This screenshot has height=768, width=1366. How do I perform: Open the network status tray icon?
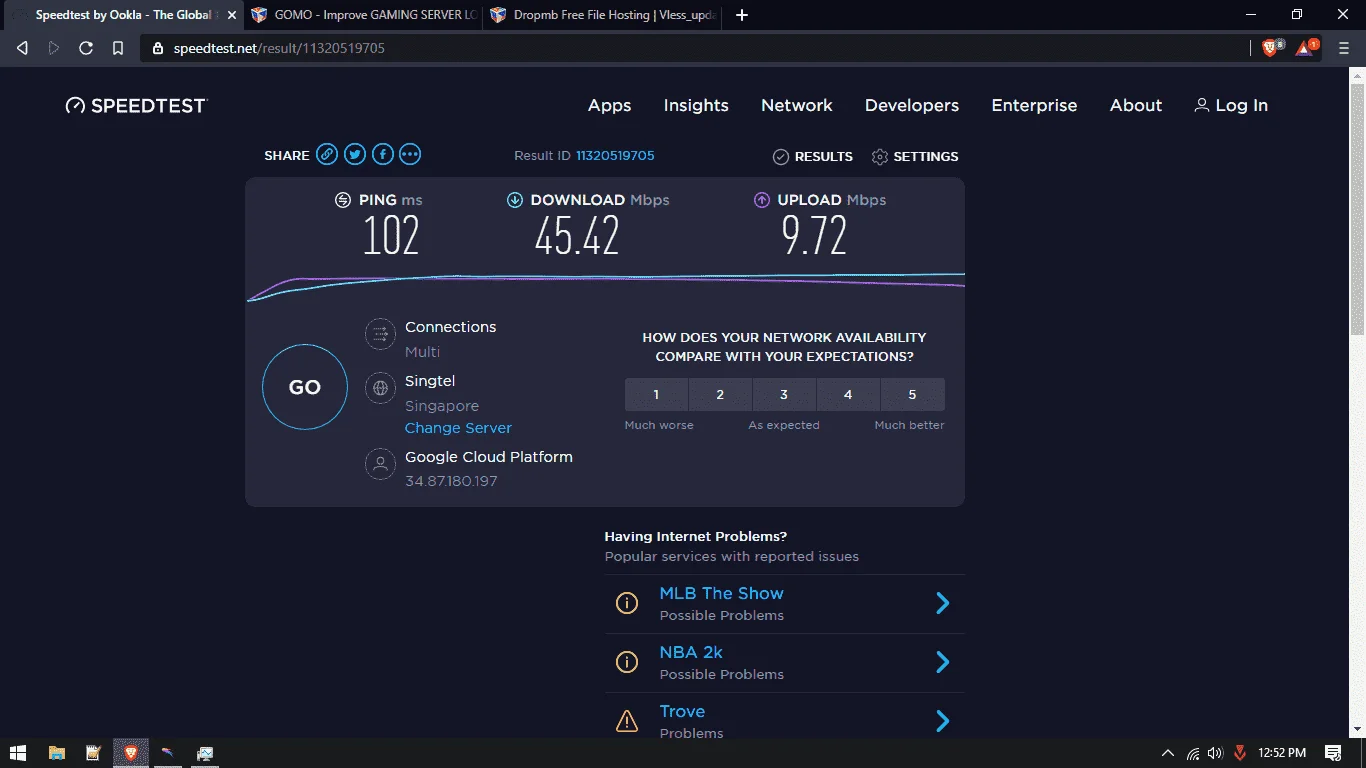click(x=1193, y=753)
